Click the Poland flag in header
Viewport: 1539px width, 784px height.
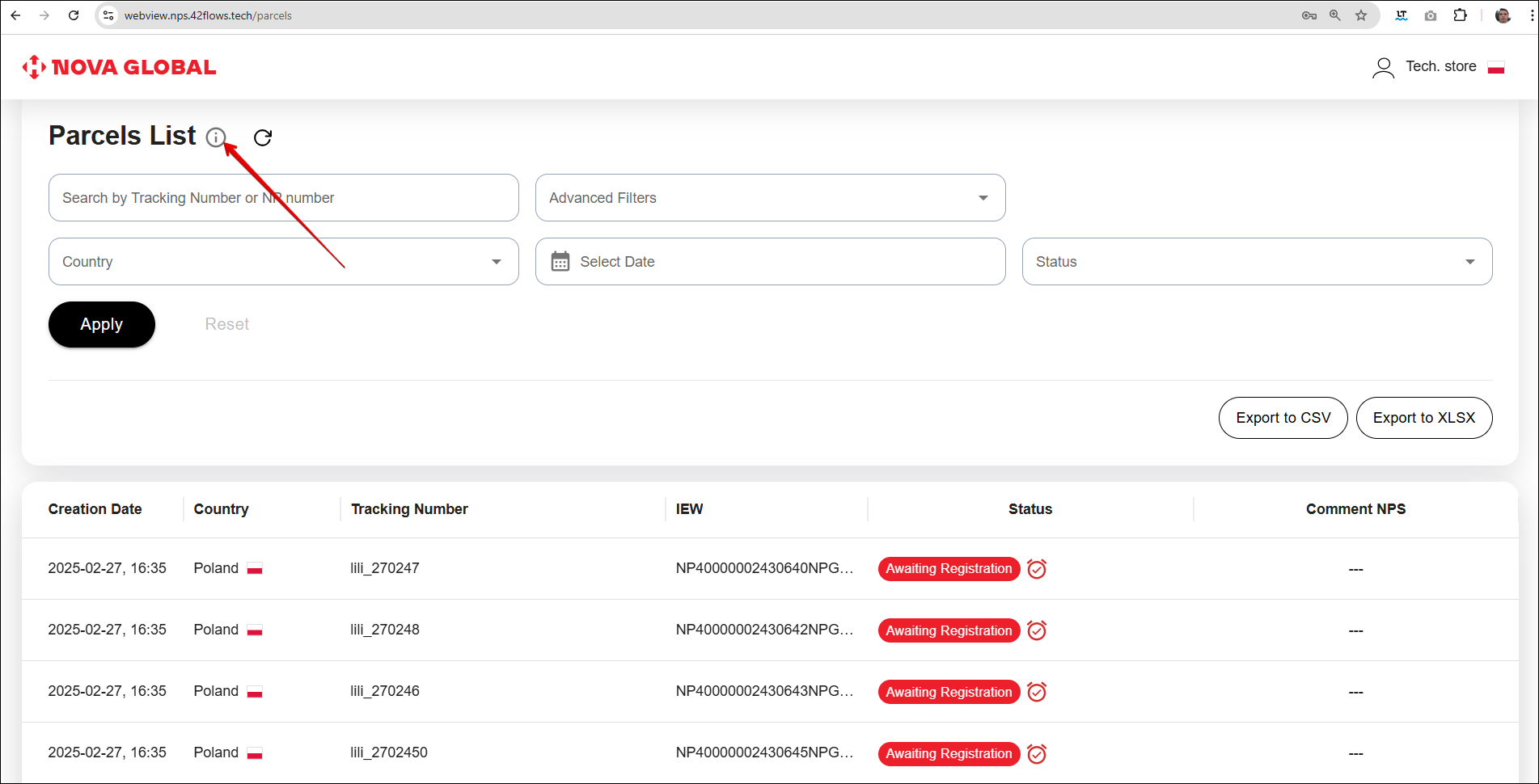click(x=1495, y=67)
